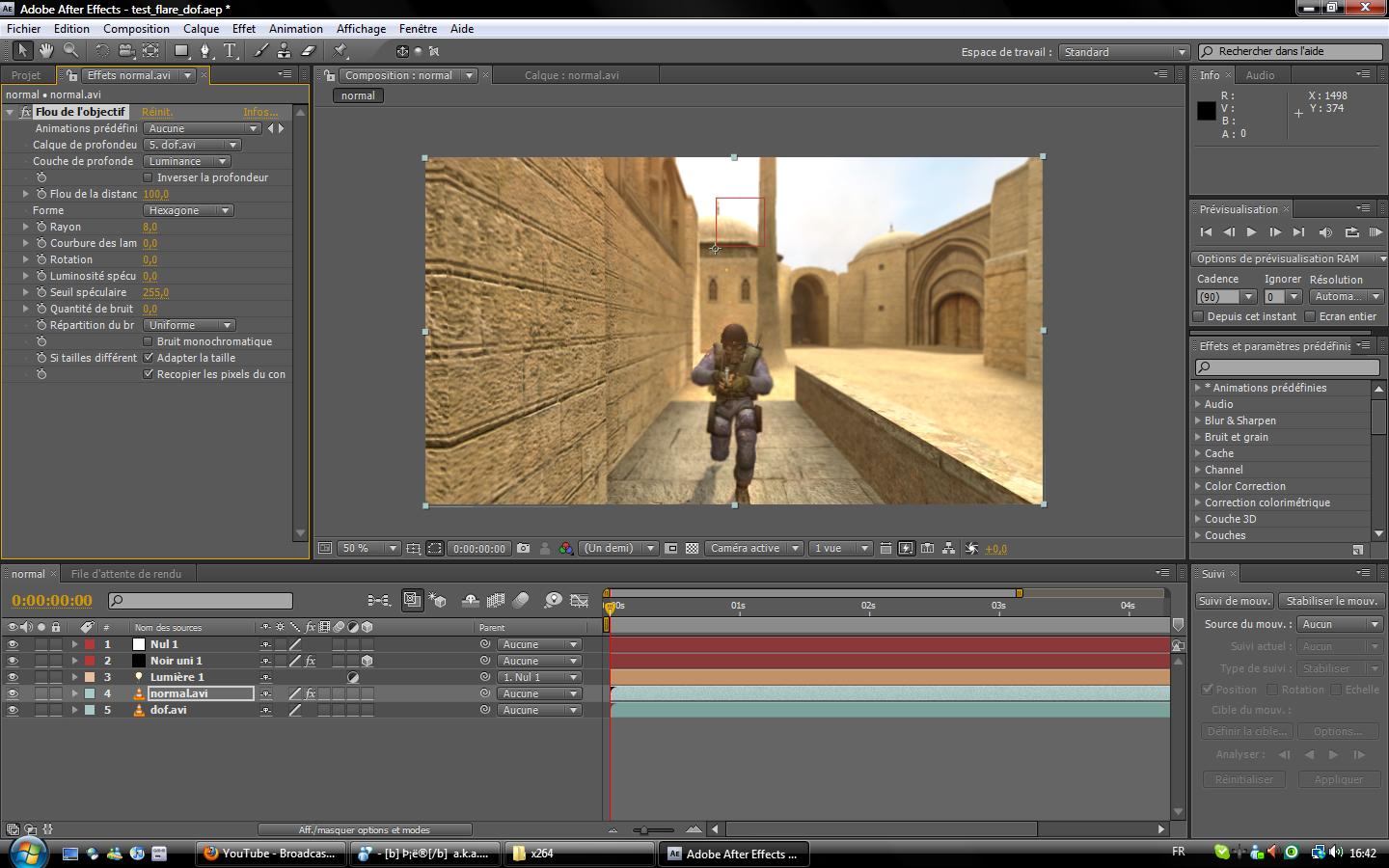Open the Calque menu
Screen dimensions: 1389x868
tap(202, 29)
